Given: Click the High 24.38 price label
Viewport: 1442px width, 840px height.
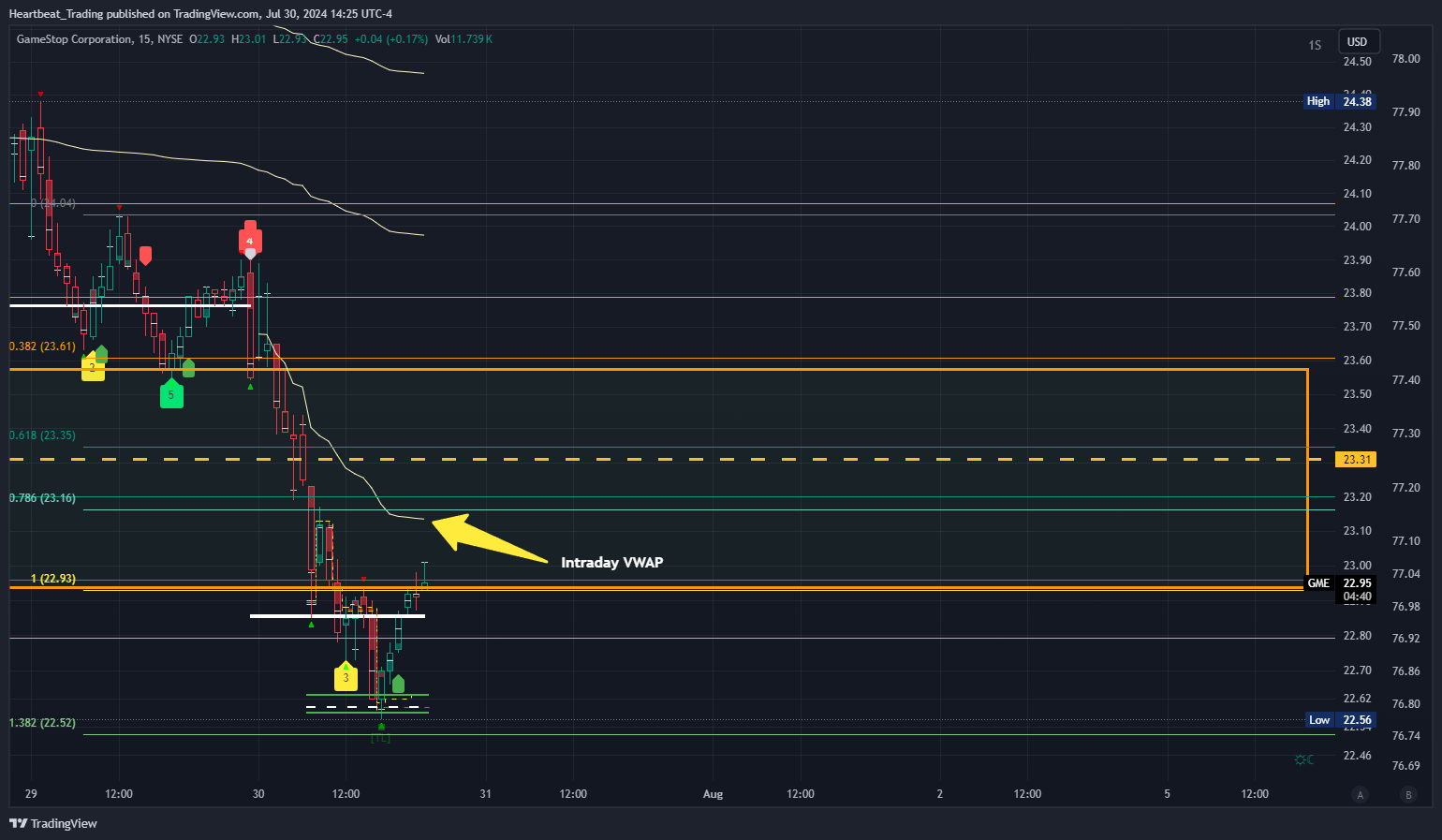Looking at the screenshot, I should click(1340, 101).
